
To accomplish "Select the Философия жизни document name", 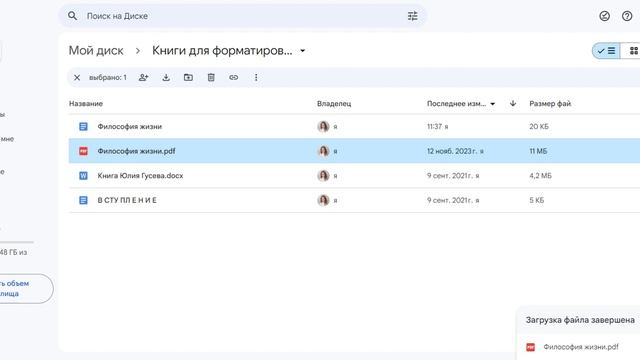I will pyautogui.click(x=130, y=127).
